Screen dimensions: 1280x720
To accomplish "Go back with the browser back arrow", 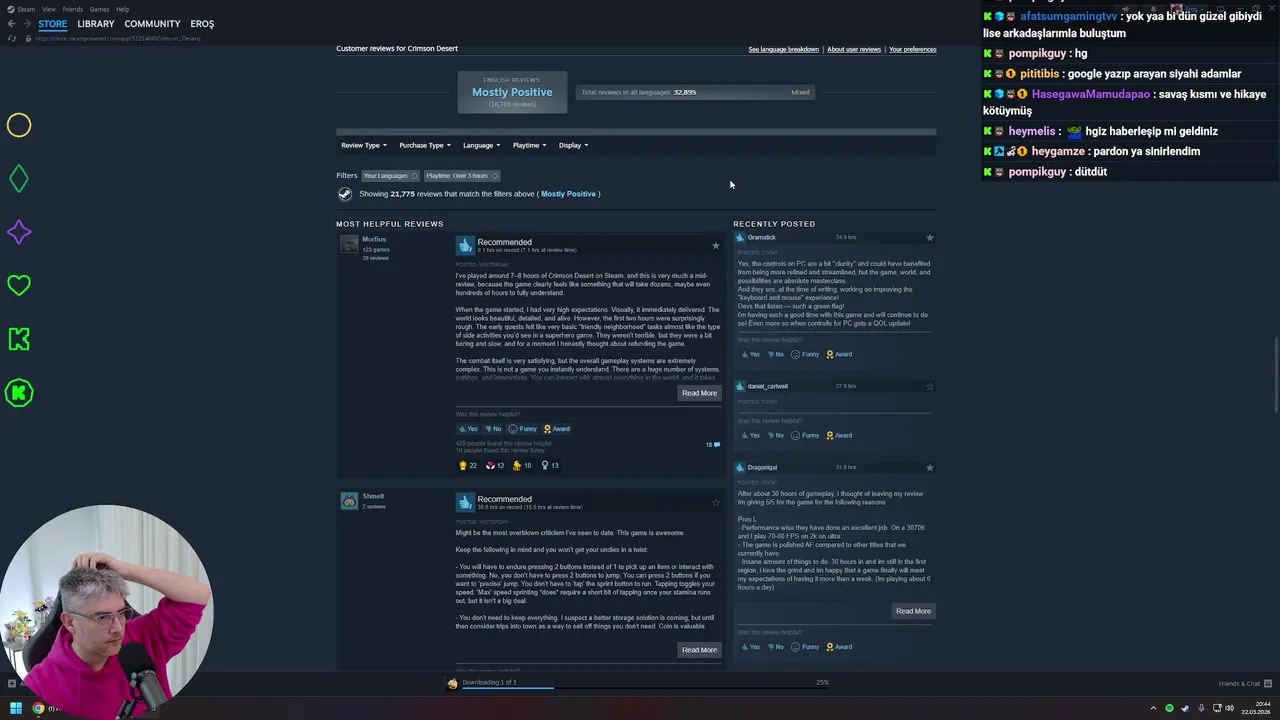I will 11,23.
